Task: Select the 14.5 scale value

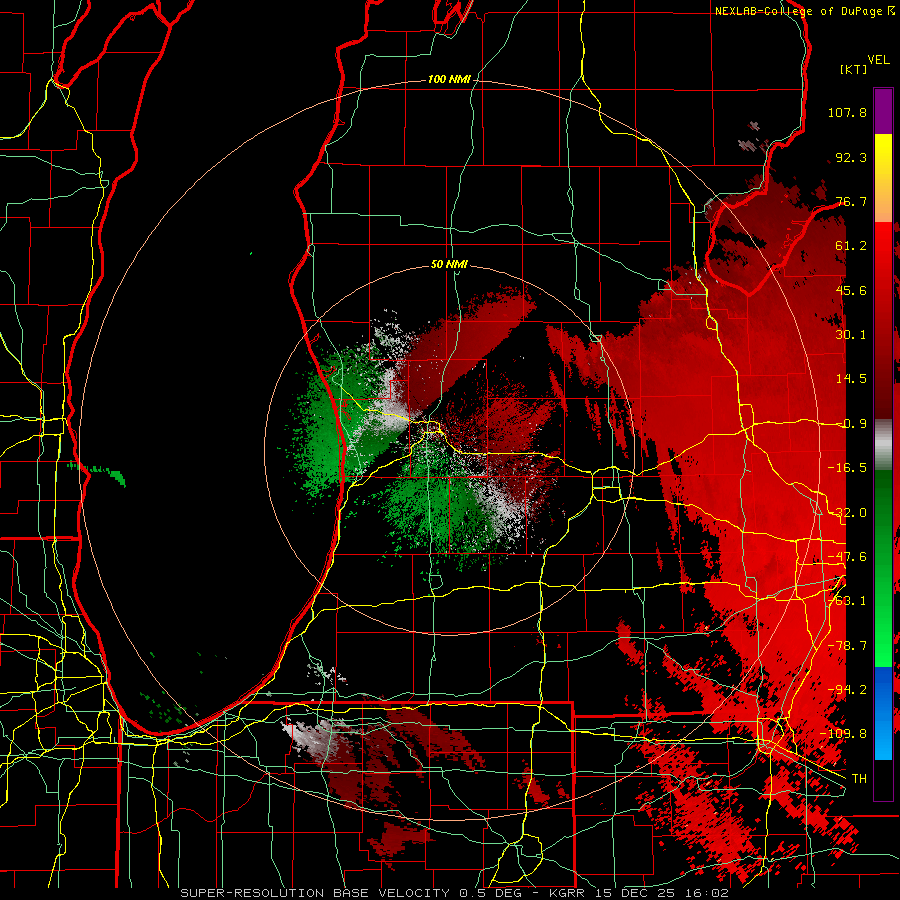Action: pos(851,379)
